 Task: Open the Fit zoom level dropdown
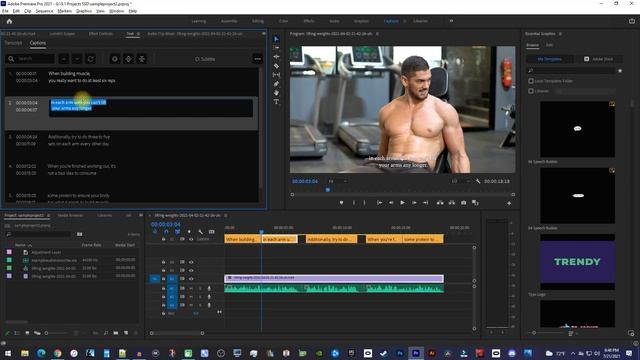click(338, 181)
